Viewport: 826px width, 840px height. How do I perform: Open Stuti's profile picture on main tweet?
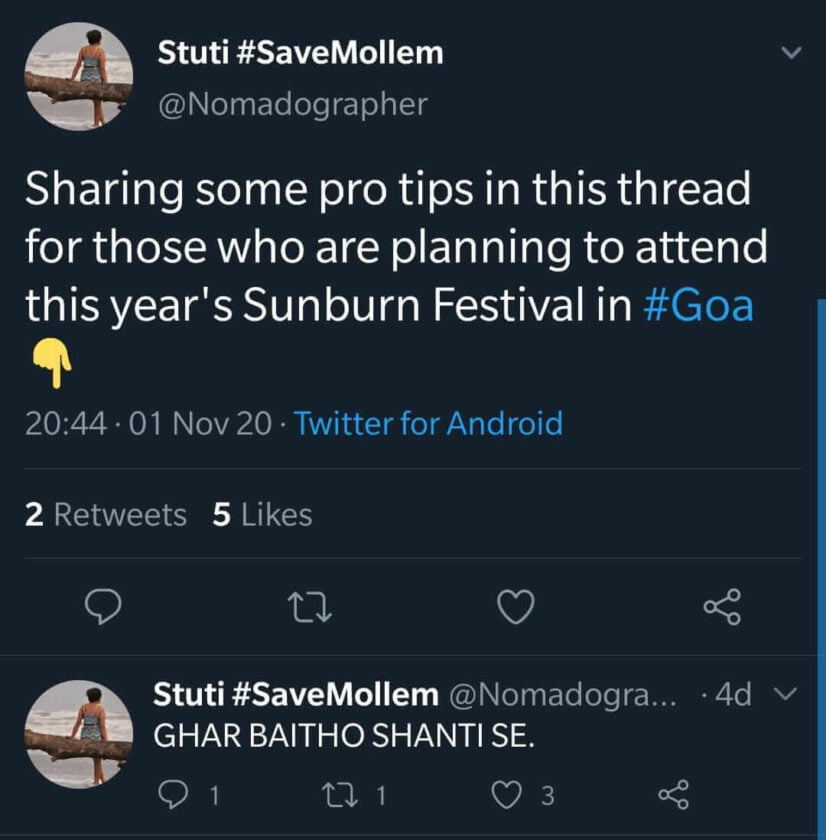78,78
